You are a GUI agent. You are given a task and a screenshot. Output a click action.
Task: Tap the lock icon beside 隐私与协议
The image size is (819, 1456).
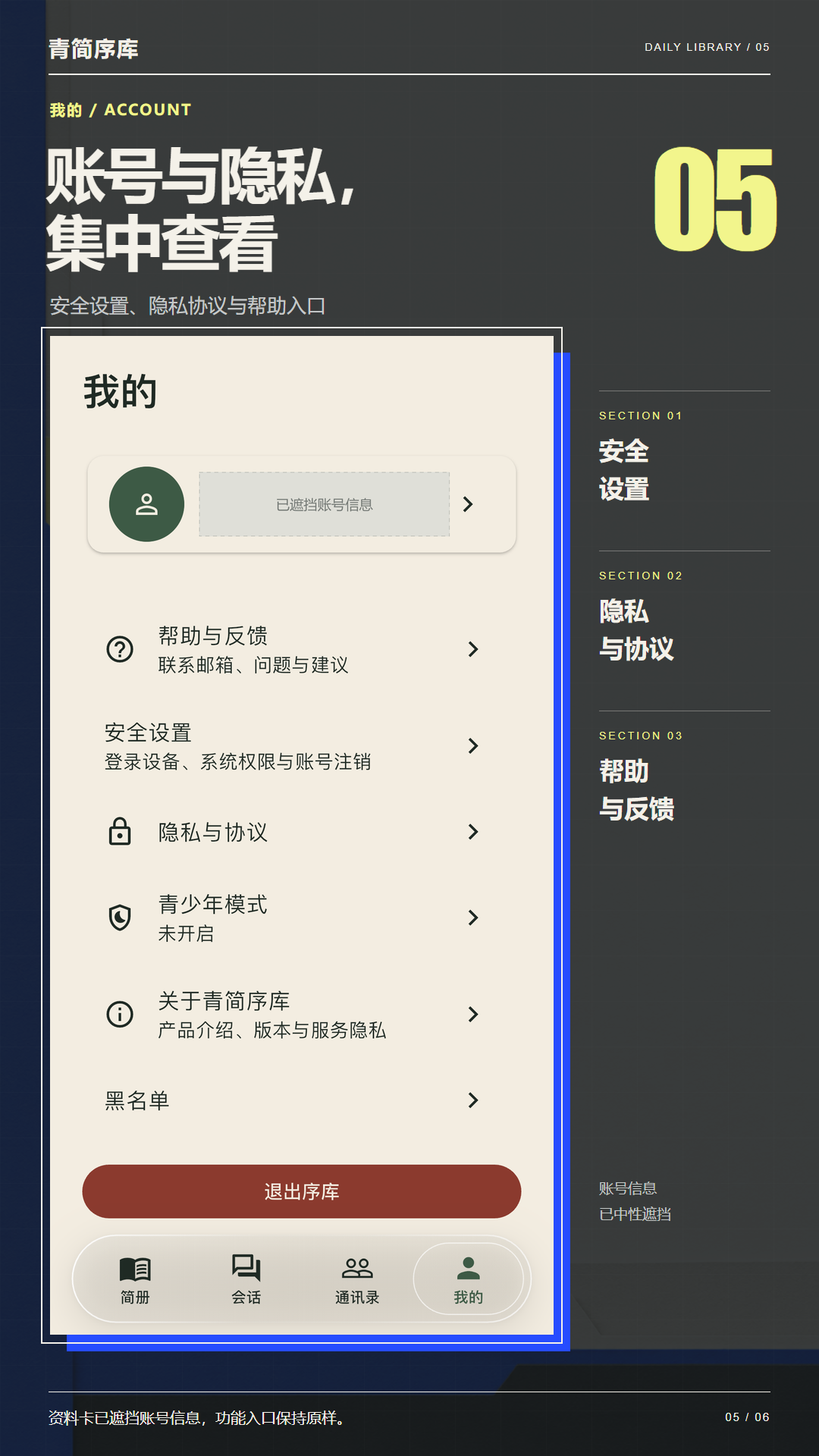point(120,832)
